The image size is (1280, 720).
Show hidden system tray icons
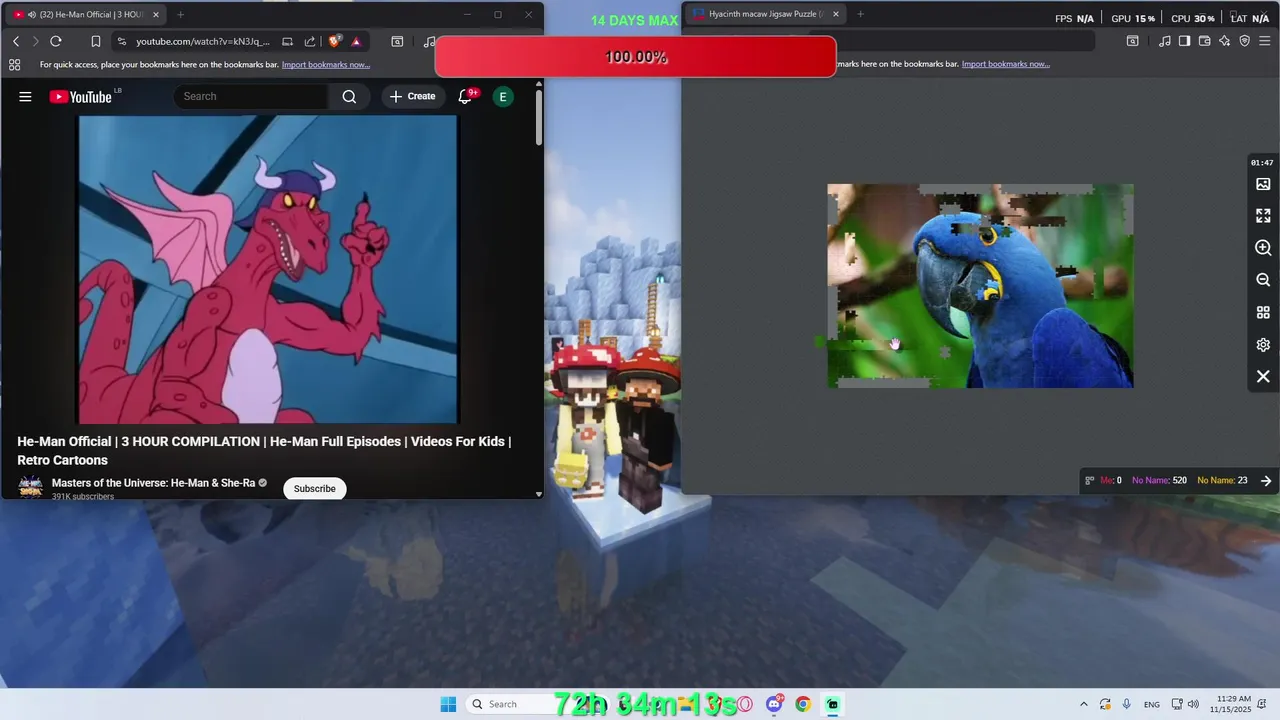click(1083, 704)
